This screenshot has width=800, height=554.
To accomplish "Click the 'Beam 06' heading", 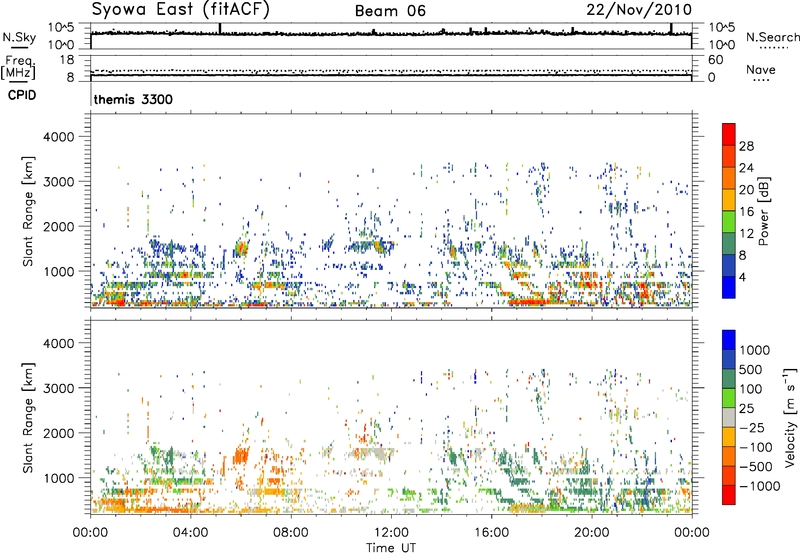I will click(390, 11).
